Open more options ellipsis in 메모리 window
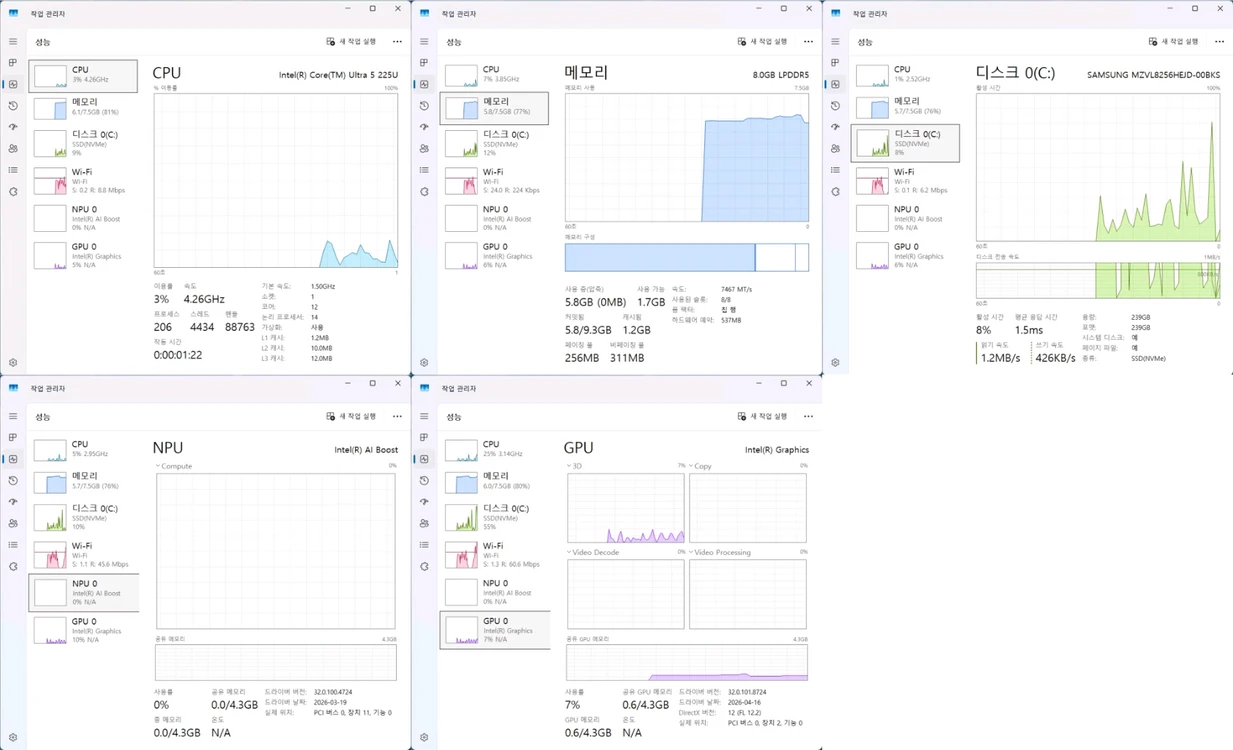The width and height of the screenshot is (1233, 750). point(808,42)
